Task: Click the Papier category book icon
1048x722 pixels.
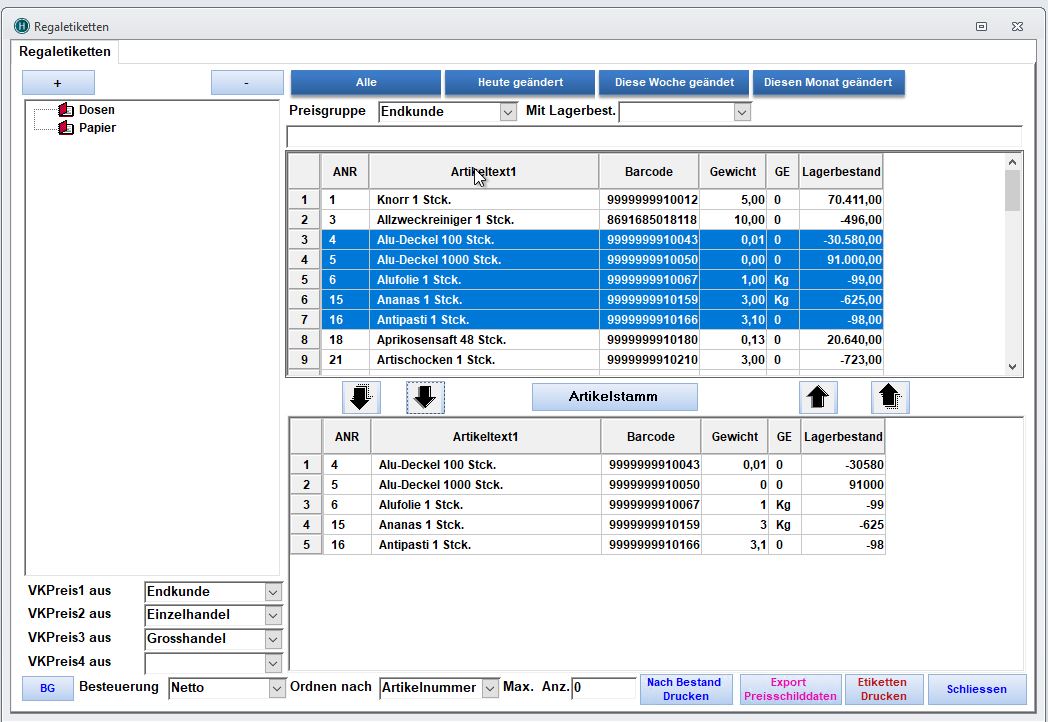Action: (x=67, y=128)
